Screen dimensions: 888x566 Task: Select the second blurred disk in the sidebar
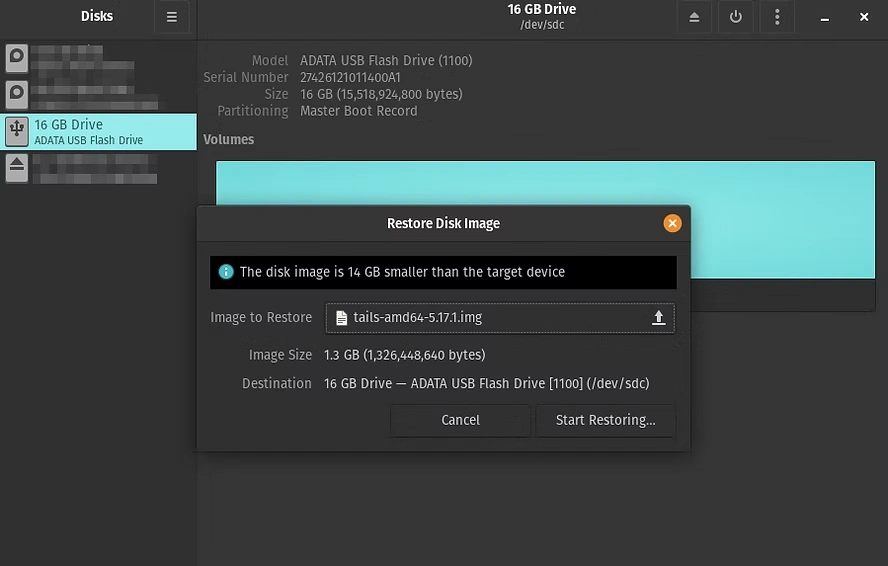tap(99, 95)
